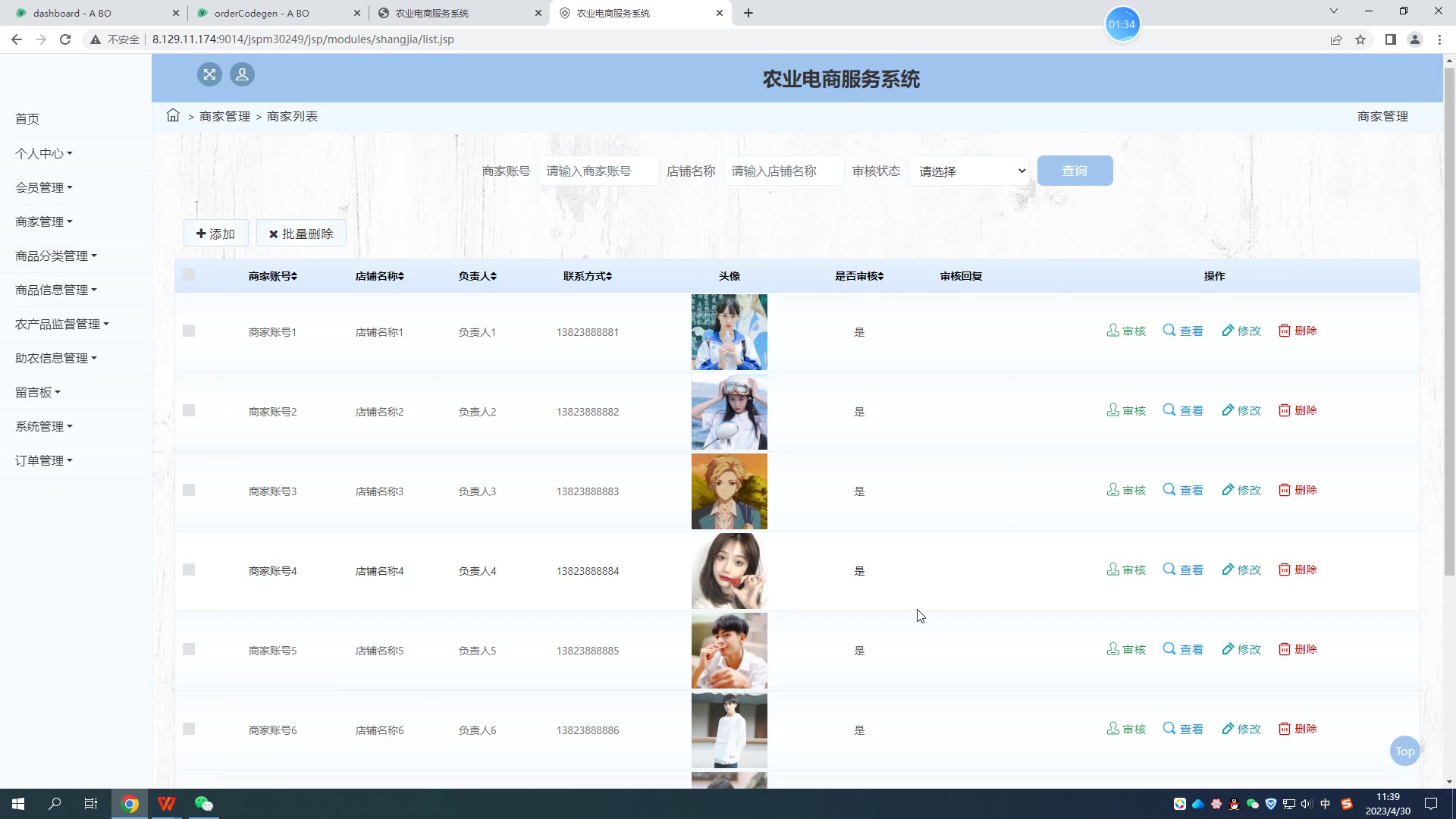Bookmark this page with star icon
The image size is (1456, 819).
click(1360, 39)
